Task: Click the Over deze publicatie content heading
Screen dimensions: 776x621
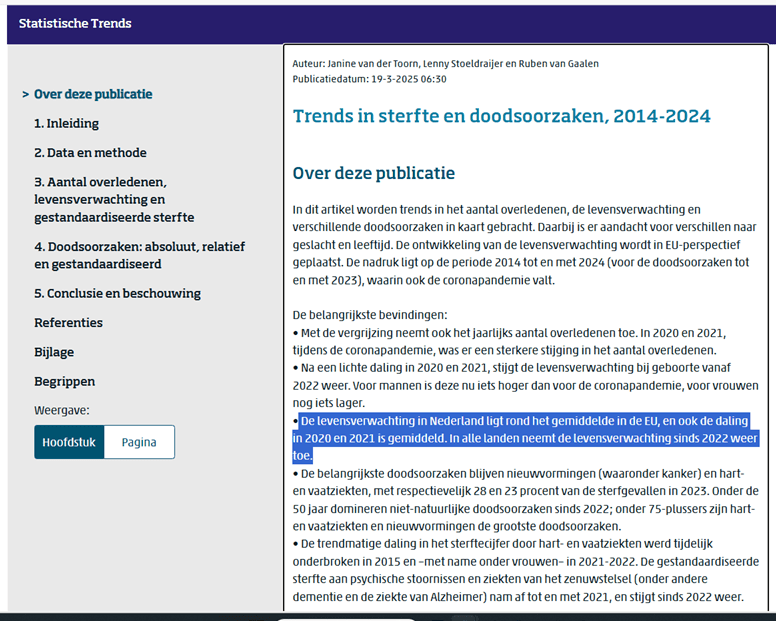Action: pyautogui.click(x=373, y=173)
